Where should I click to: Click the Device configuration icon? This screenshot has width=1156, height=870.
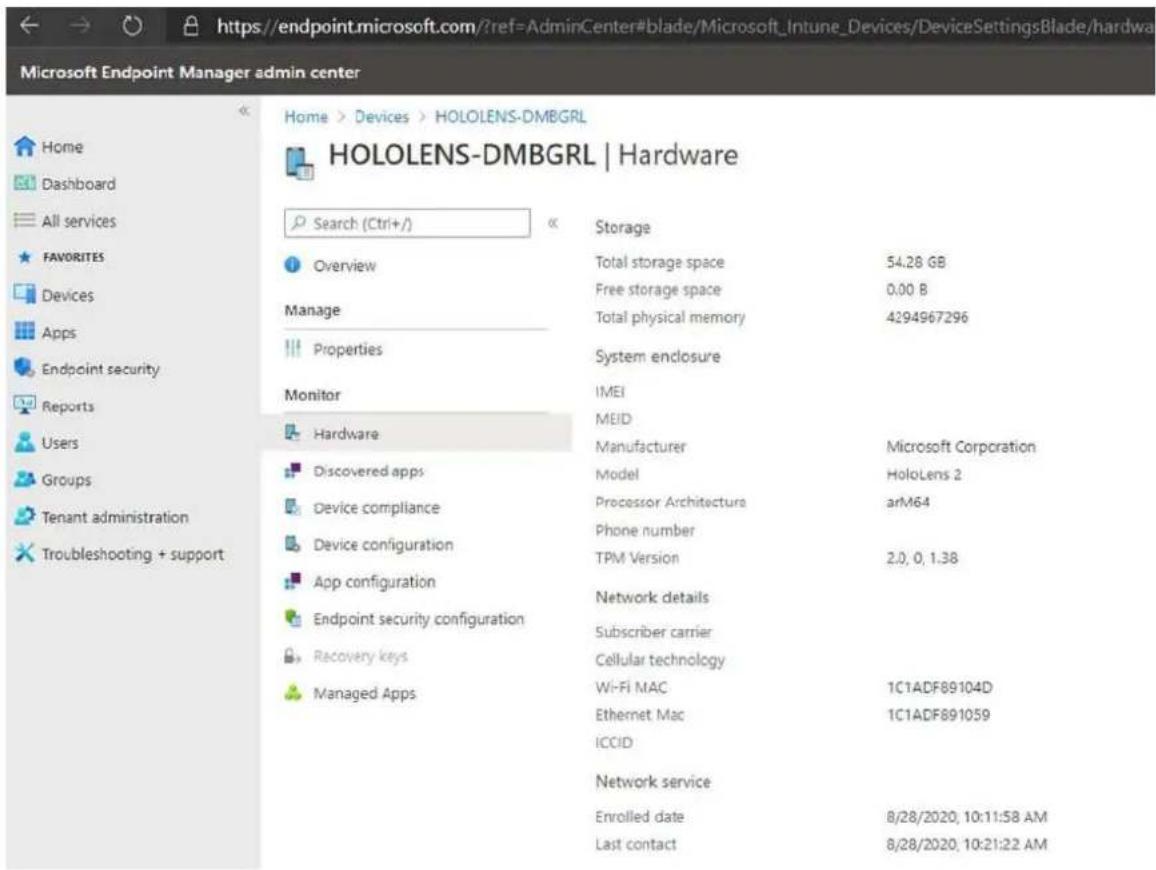point(293,543)
